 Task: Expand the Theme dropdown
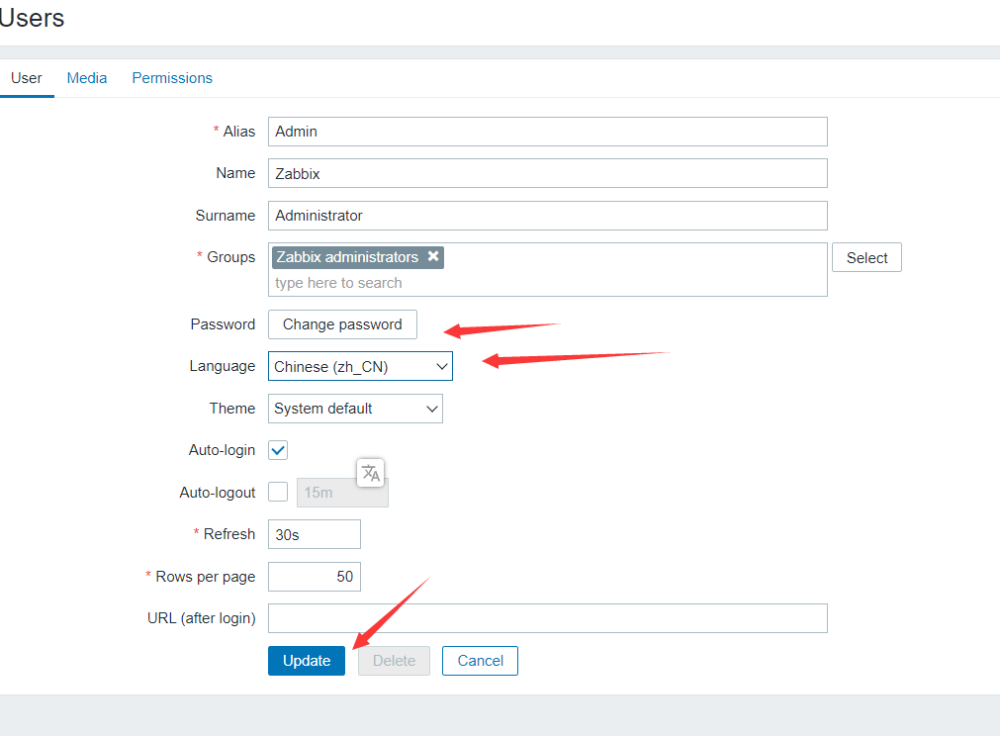tap(355, 409)
